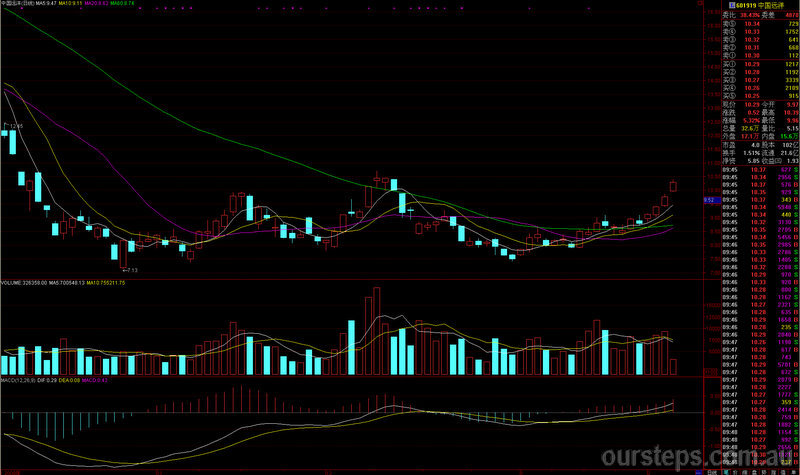
Task: Select the 卖③ ask row at 10.32
Action: (761, 39)
